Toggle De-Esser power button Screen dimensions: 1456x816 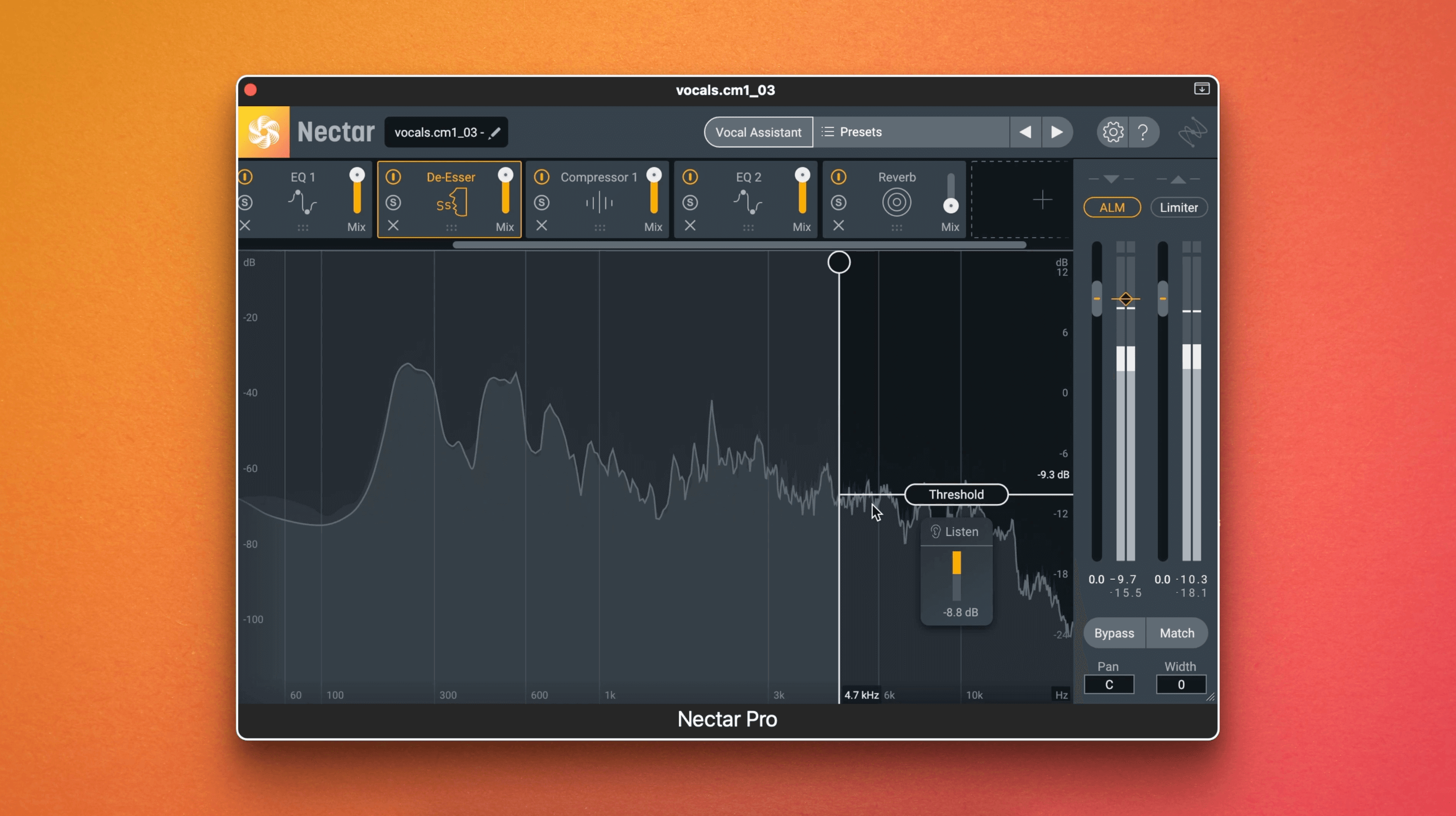(x=394, y=177)
